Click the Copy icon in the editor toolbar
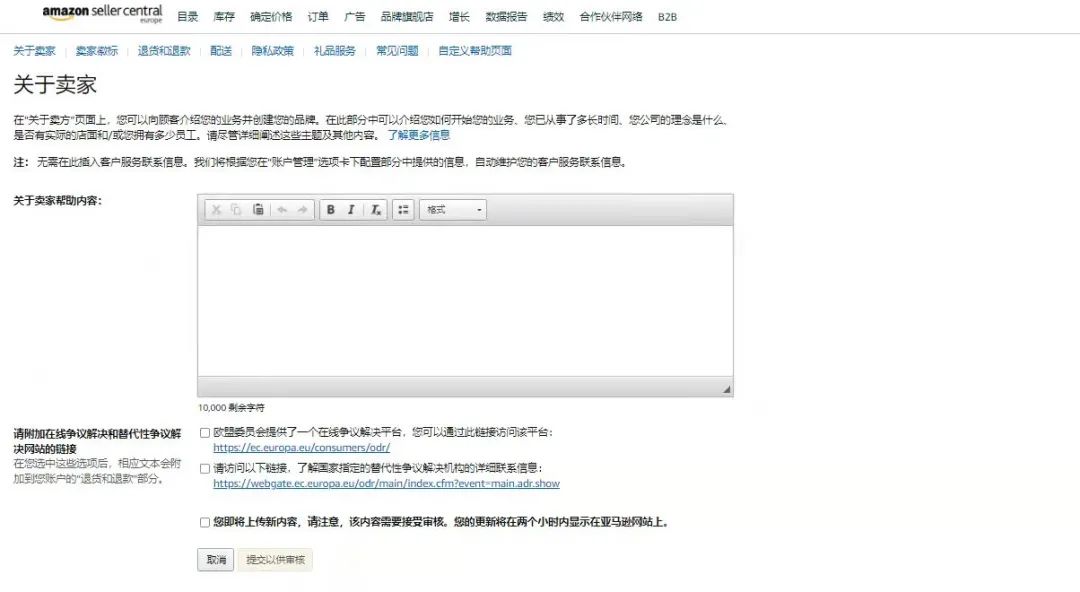 (236, 209)
